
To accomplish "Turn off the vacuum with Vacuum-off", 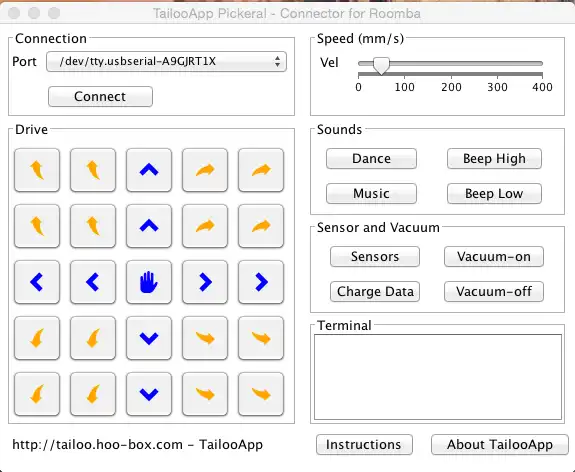I will [494, 292].
